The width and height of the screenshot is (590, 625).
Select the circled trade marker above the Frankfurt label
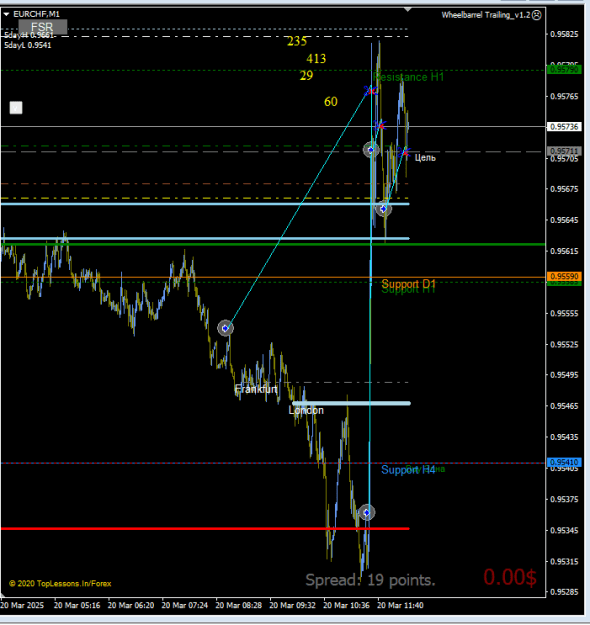[x=225, y=328]
